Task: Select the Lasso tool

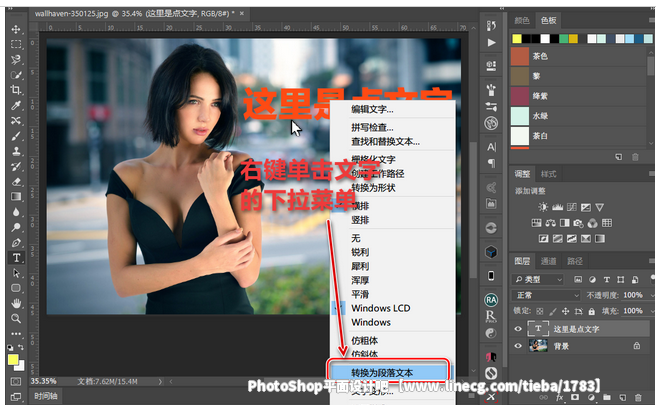Action: click(16, 59)
